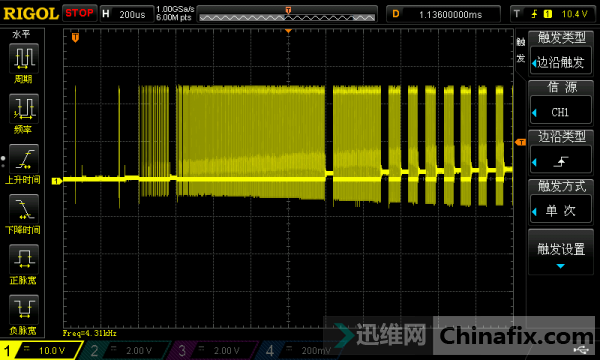Enable channel 3 at 2.00 V
Viewport: 600px width, 360px height.
click(x=212, y=350)
